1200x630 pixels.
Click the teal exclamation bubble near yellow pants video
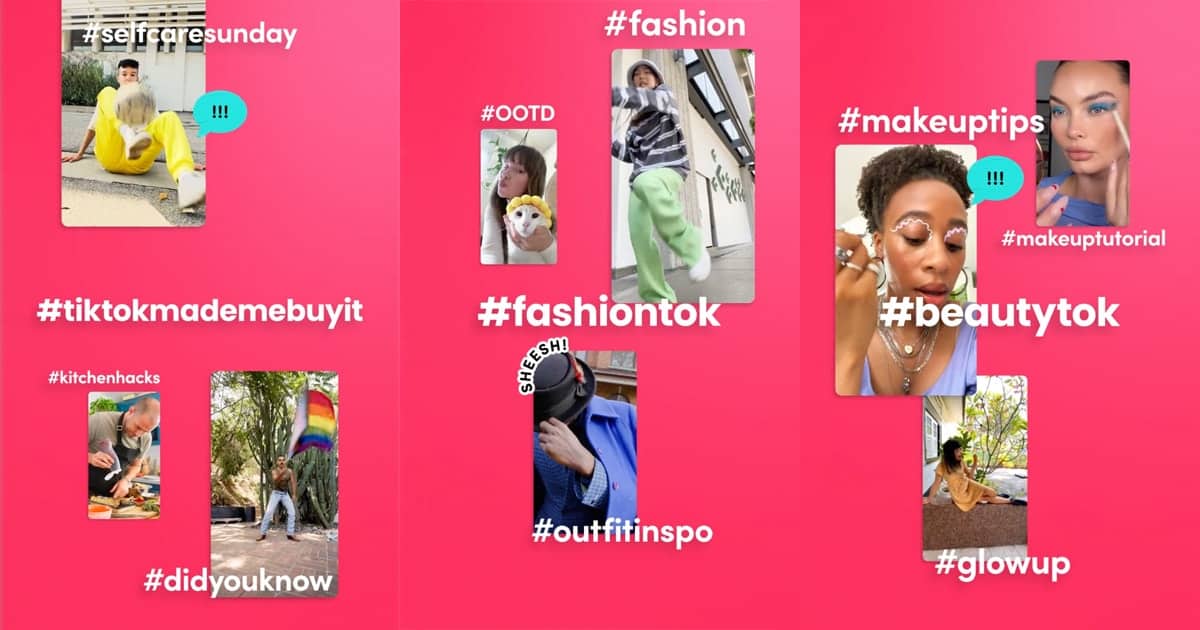tap(220, 112)
